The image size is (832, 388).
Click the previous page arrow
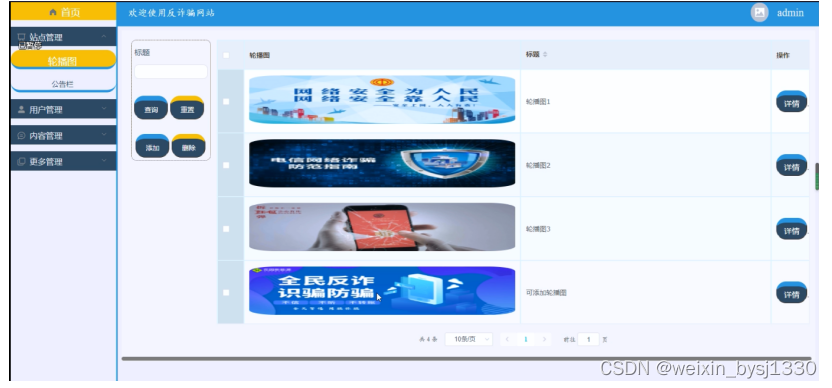(x=508, y=339)
